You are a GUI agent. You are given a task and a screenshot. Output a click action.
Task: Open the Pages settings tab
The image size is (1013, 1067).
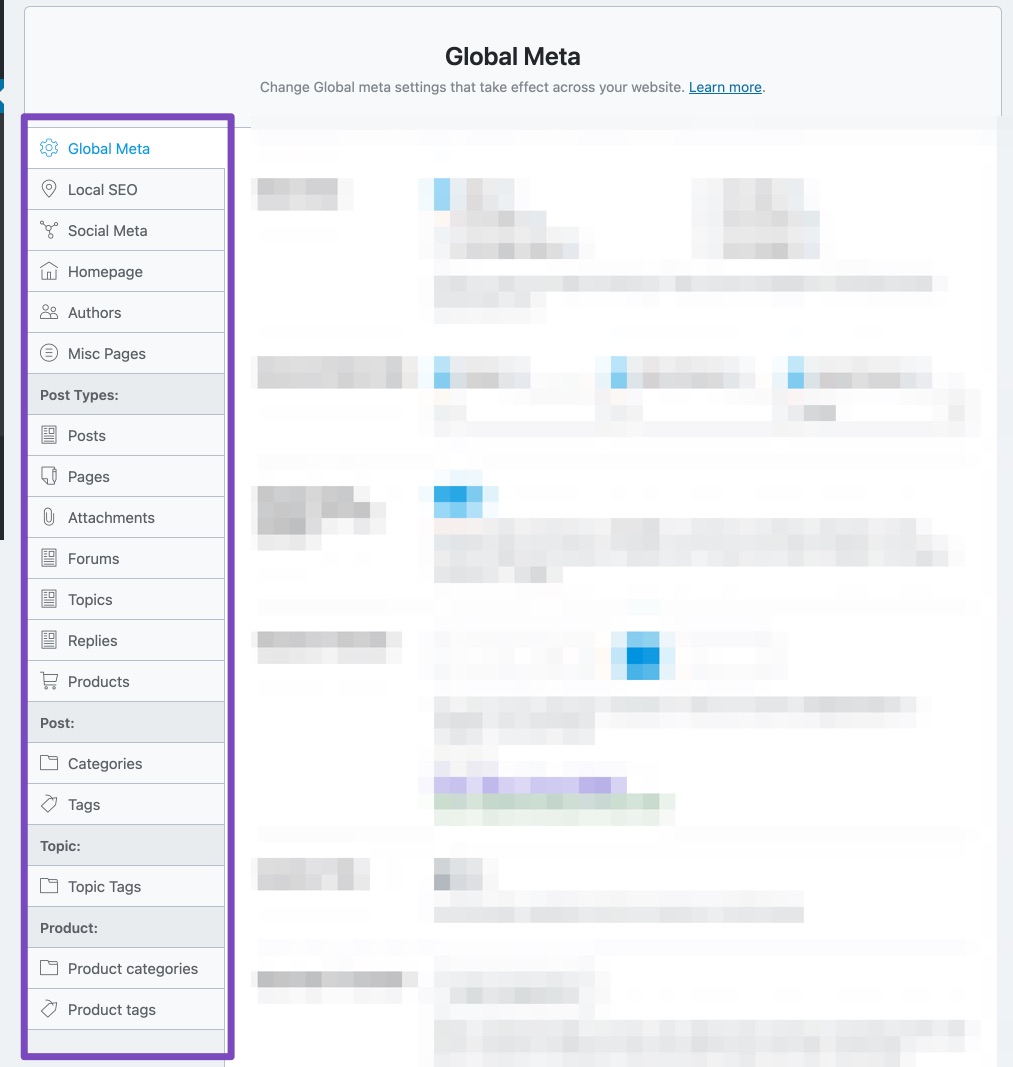click(x=86, y=475)
